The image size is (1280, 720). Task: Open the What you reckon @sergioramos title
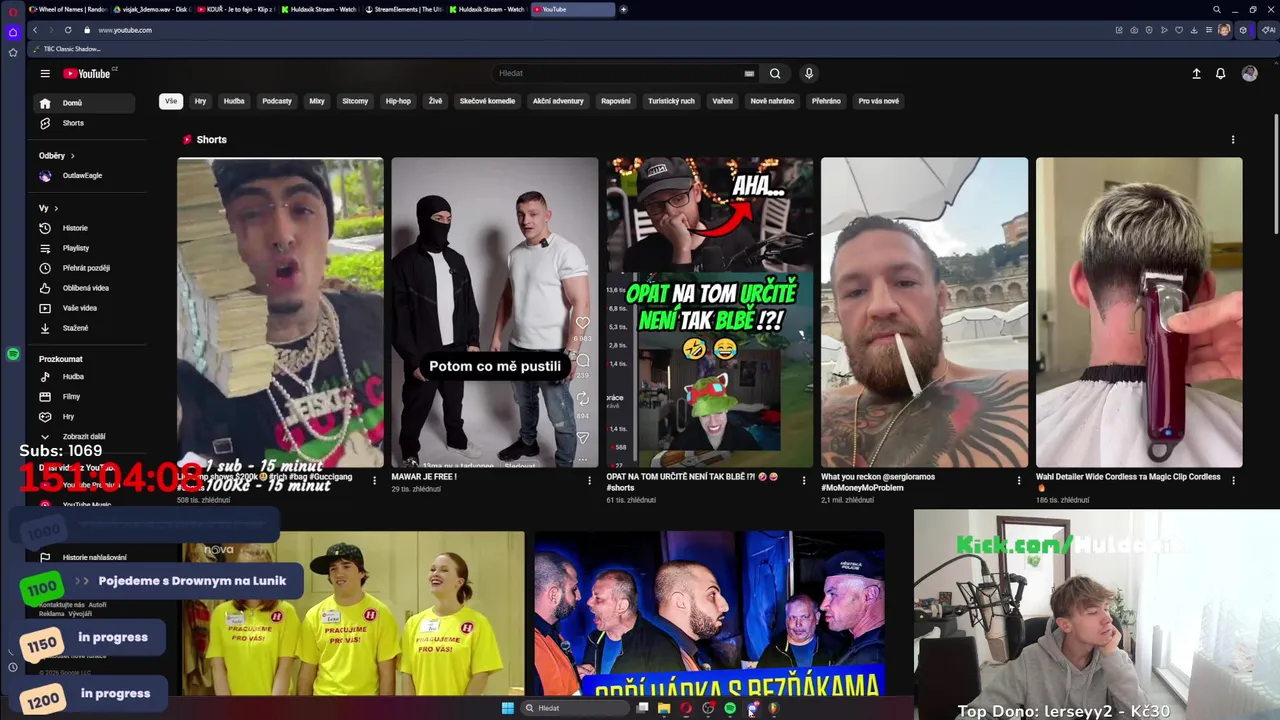tap(878, 482)
